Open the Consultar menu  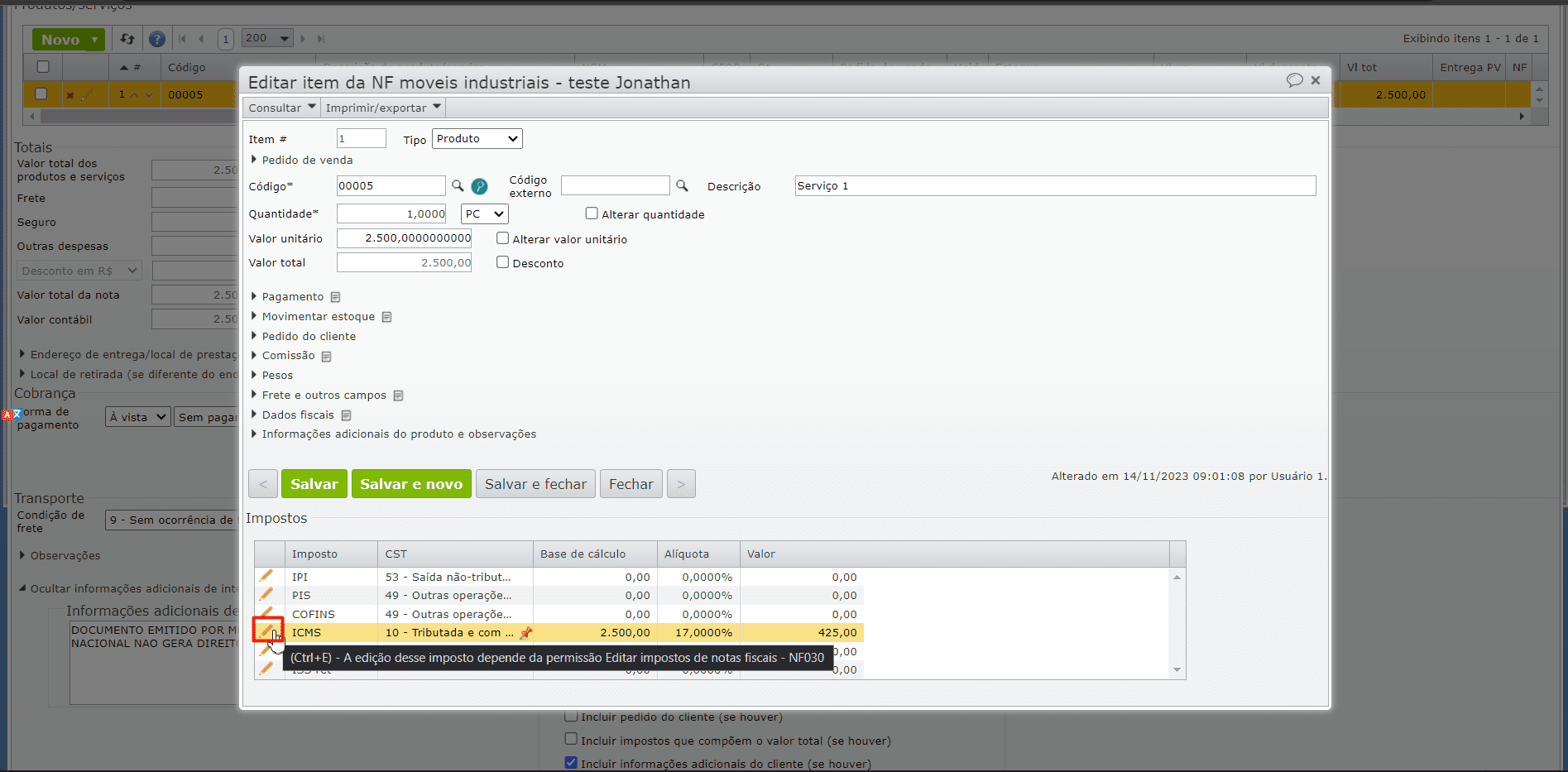282,108
